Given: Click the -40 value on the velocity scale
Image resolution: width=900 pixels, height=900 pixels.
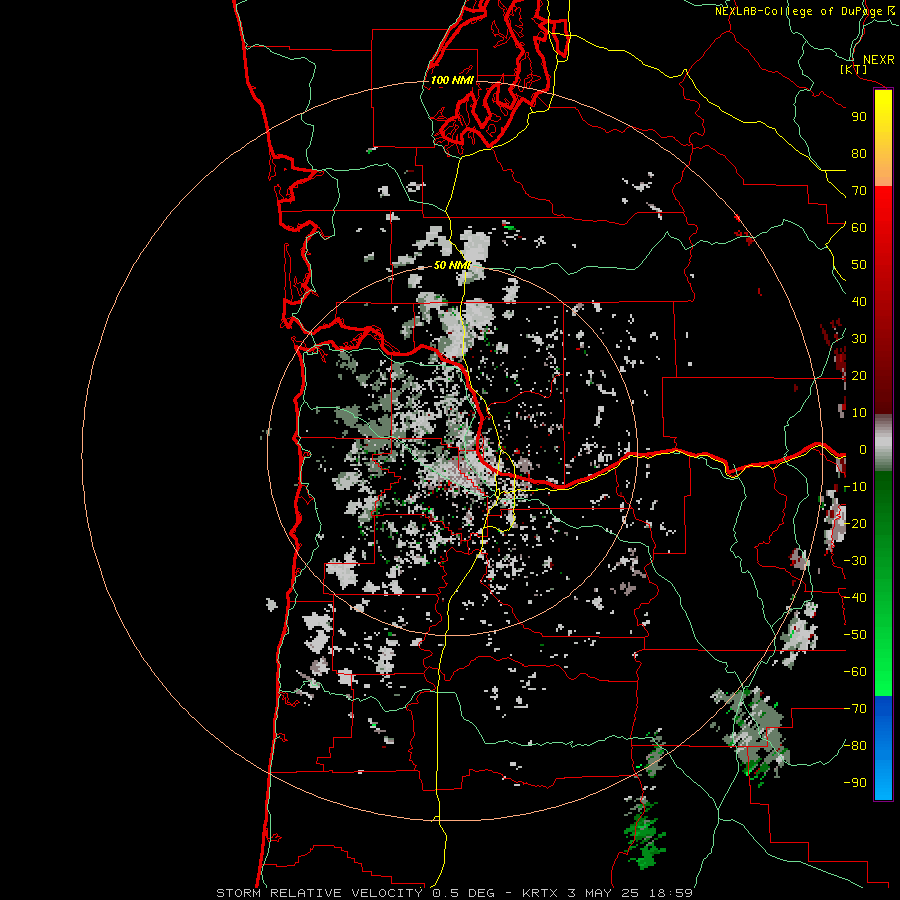Looking at the screenshot, I should [855, 598].
